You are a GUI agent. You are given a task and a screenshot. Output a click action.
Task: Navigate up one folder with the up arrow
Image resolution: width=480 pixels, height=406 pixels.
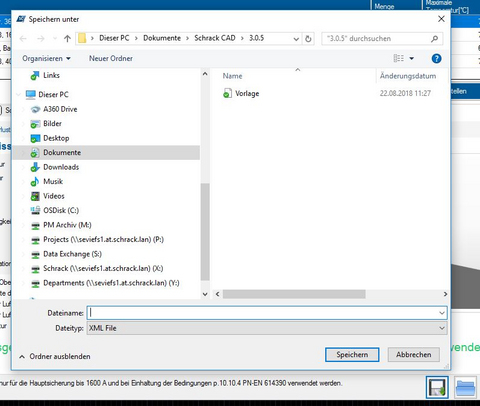pos(67,39)
